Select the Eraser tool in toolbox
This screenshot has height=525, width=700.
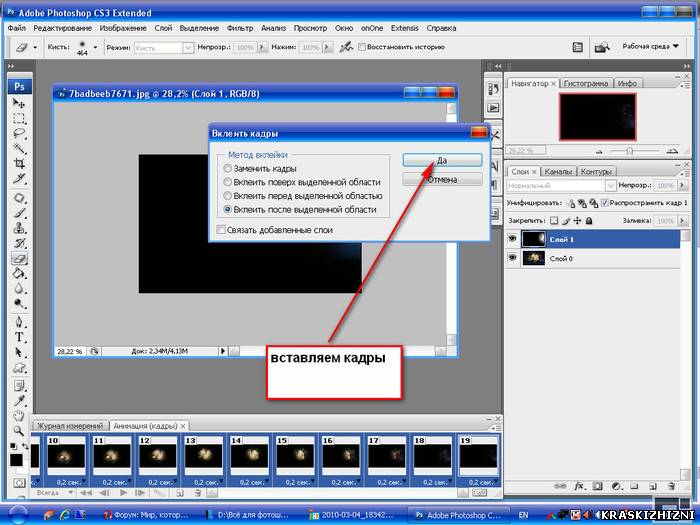[19, 258]
